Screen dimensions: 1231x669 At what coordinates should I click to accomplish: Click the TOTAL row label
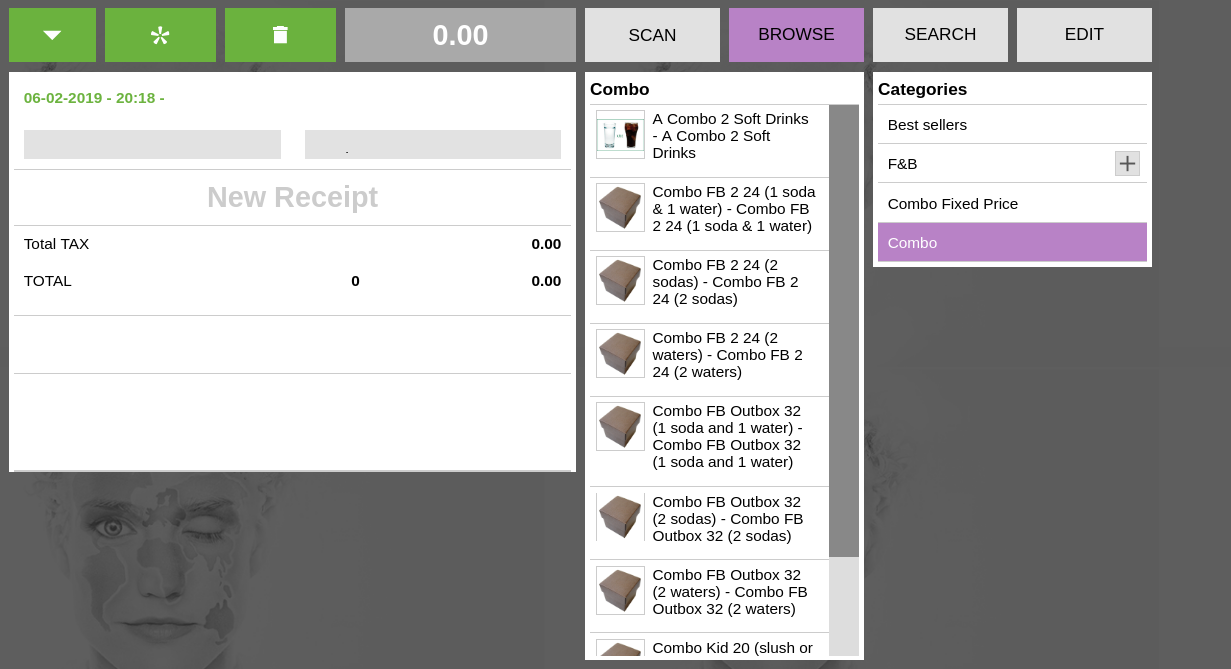point(48,281)
